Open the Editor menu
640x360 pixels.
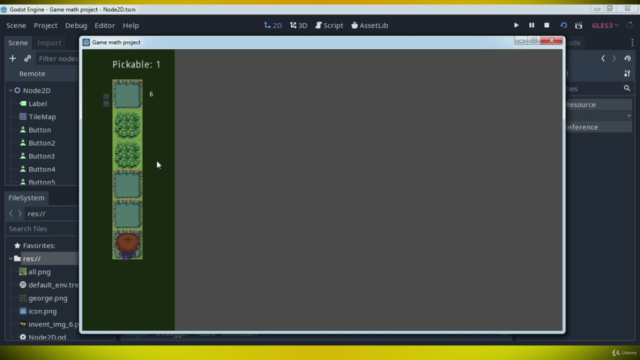(x=104, y=25)
